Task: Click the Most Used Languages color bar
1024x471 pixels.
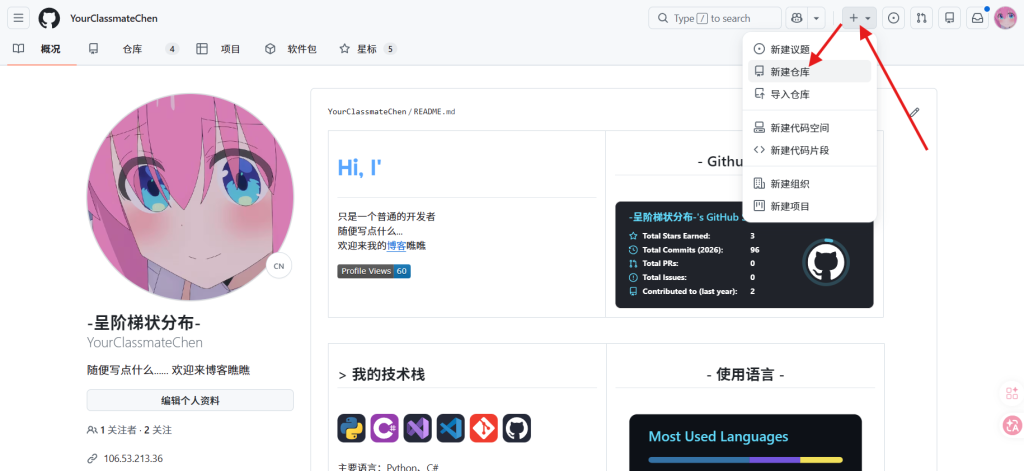Action: [x=745, y=460]
